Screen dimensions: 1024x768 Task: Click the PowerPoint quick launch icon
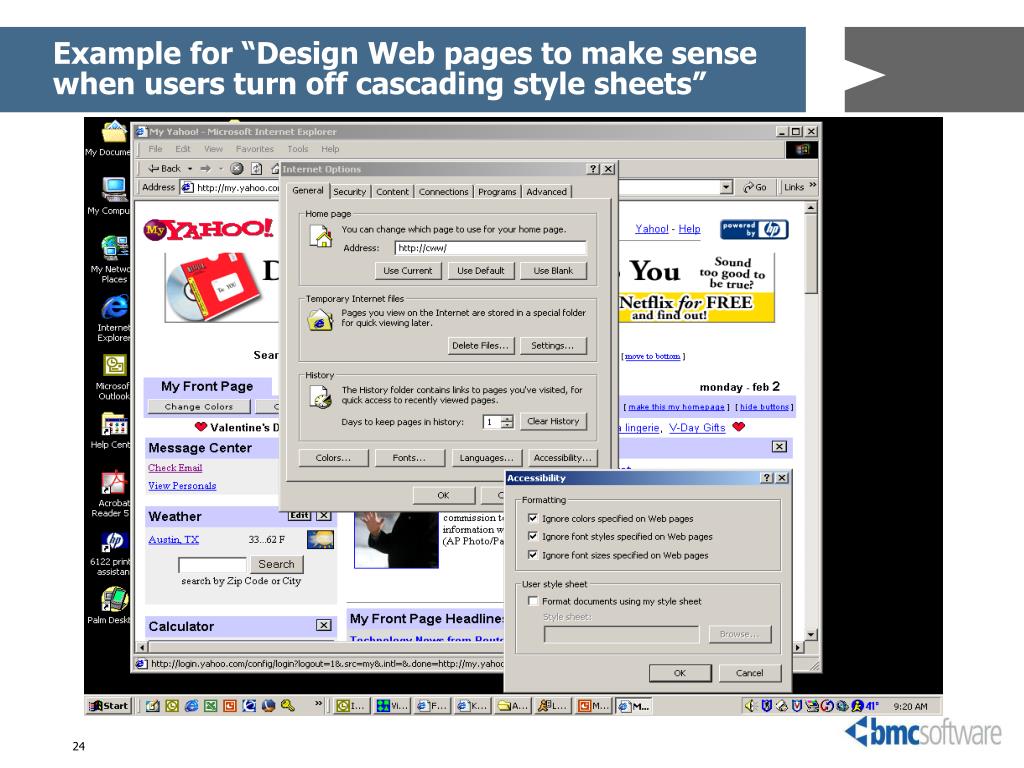(x=230, y=706)
